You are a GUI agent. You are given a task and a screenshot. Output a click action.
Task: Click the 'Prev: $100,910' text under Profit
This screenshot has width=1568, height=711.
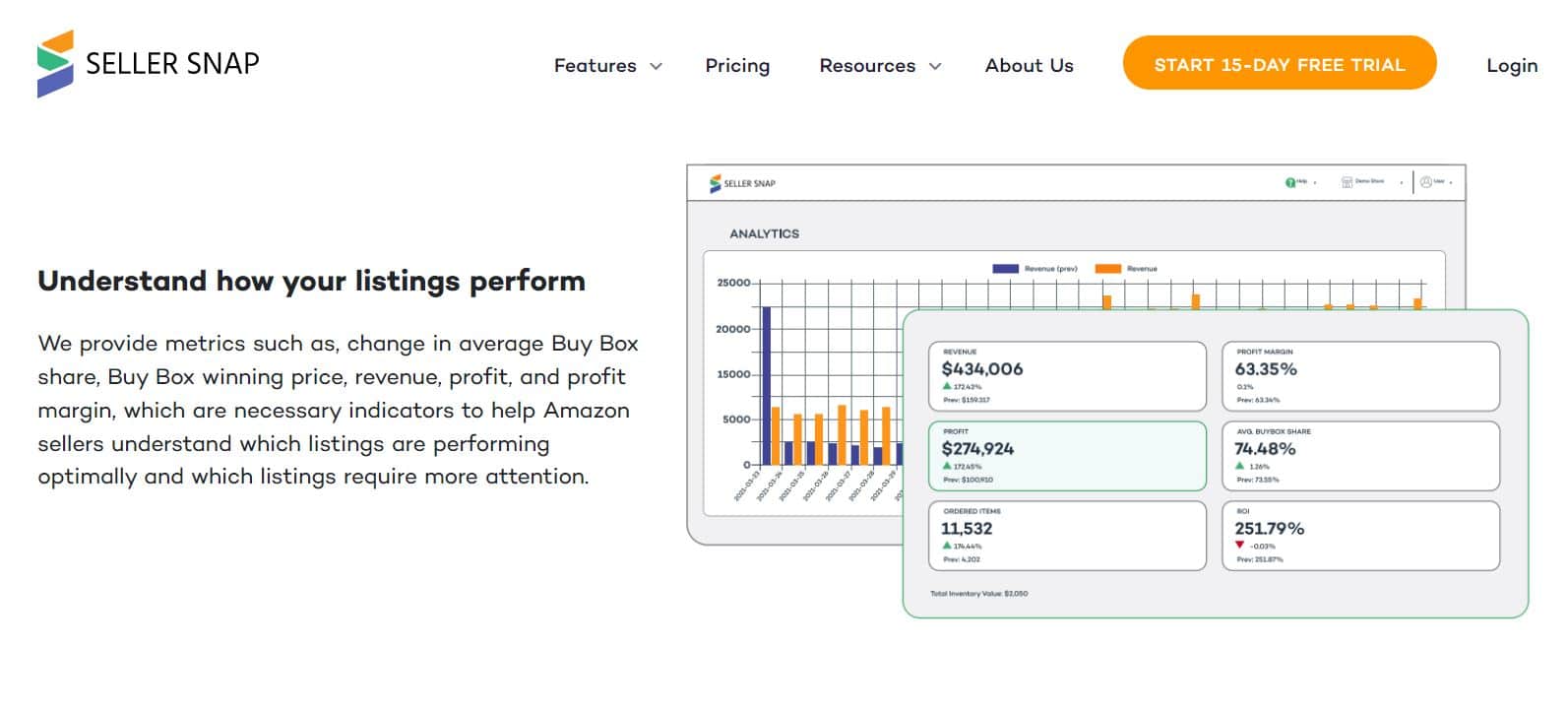point(968,480)
